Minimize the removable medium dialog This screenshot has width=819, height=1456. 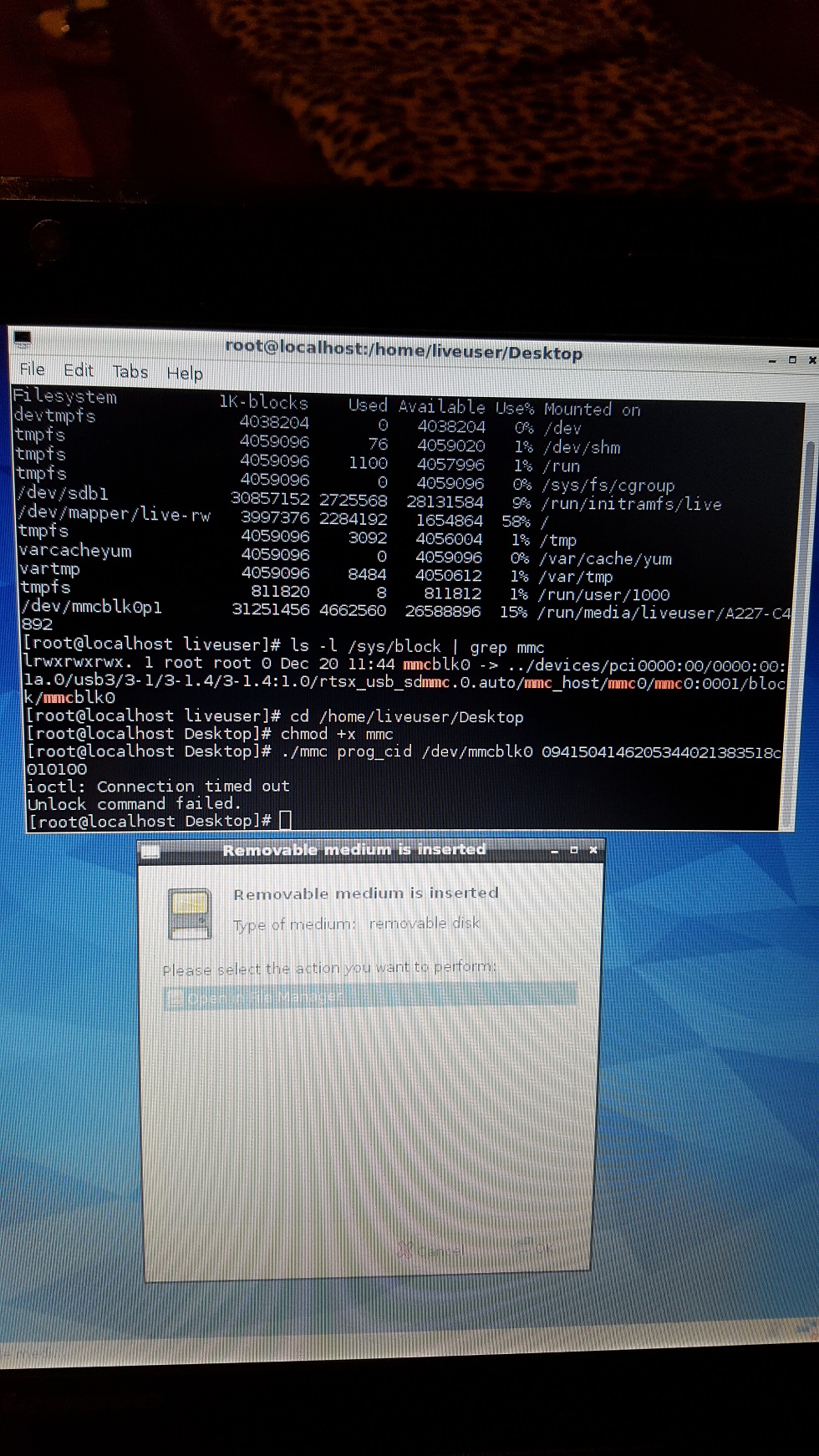coord(554,850)
